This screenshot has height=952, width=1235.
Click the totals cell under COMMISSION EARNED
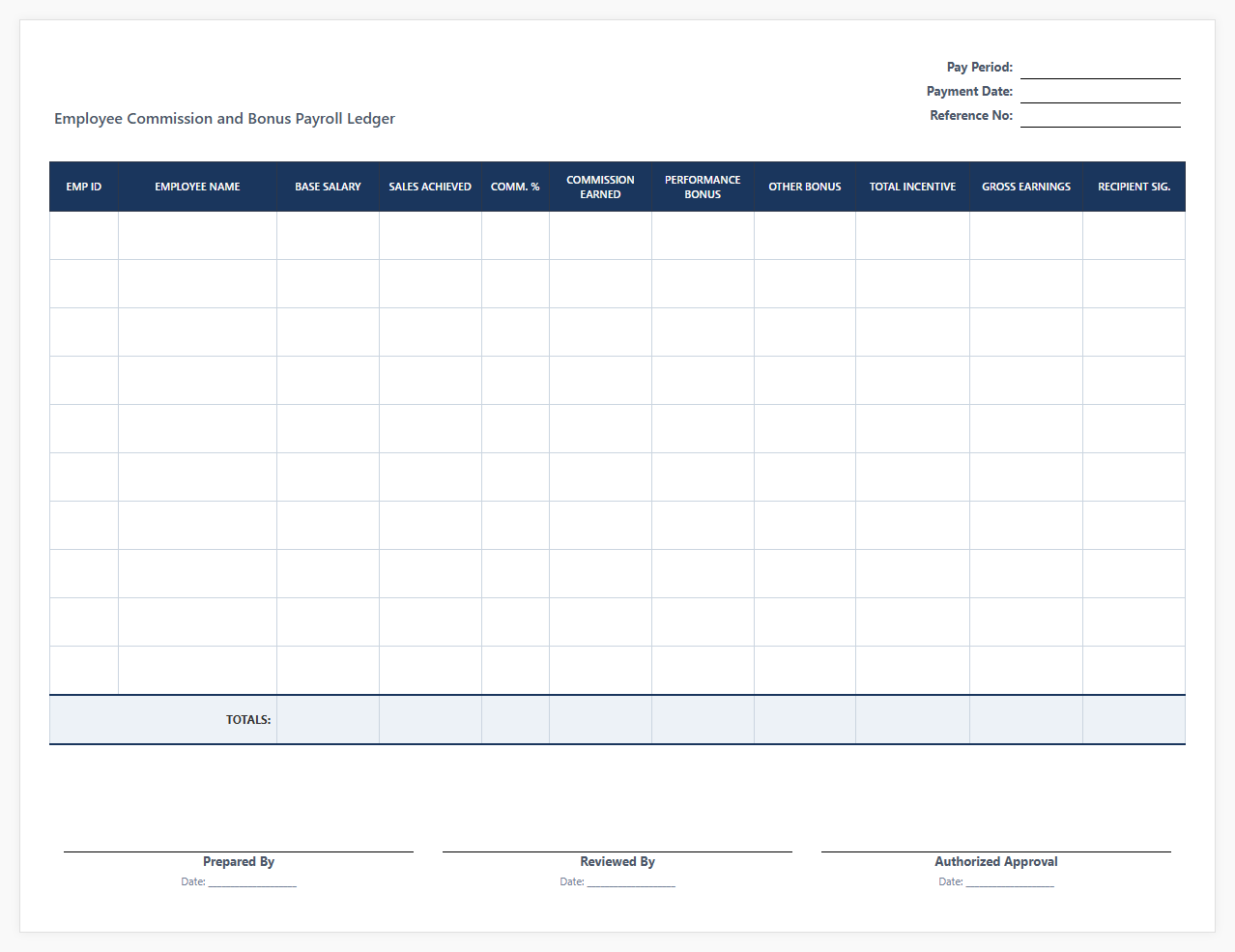tap(600, 720)
